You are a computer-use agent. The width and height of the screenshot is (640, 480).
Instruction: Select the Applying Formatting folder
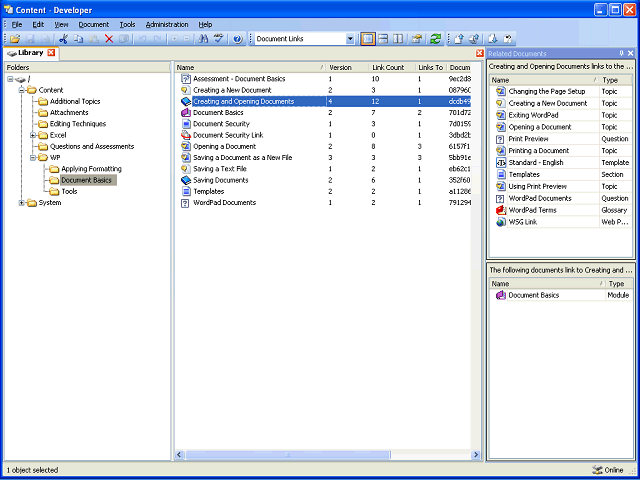91,169
